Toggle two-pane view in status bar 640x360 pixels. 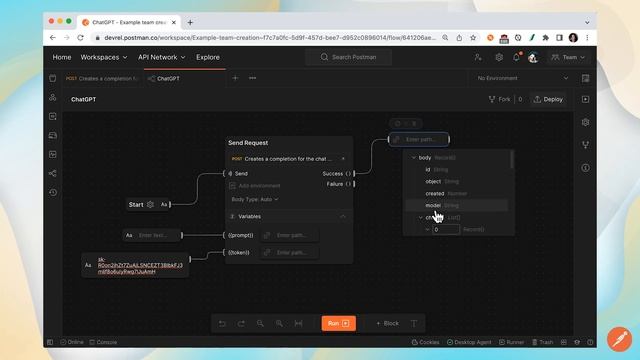[x=564, y=342]
